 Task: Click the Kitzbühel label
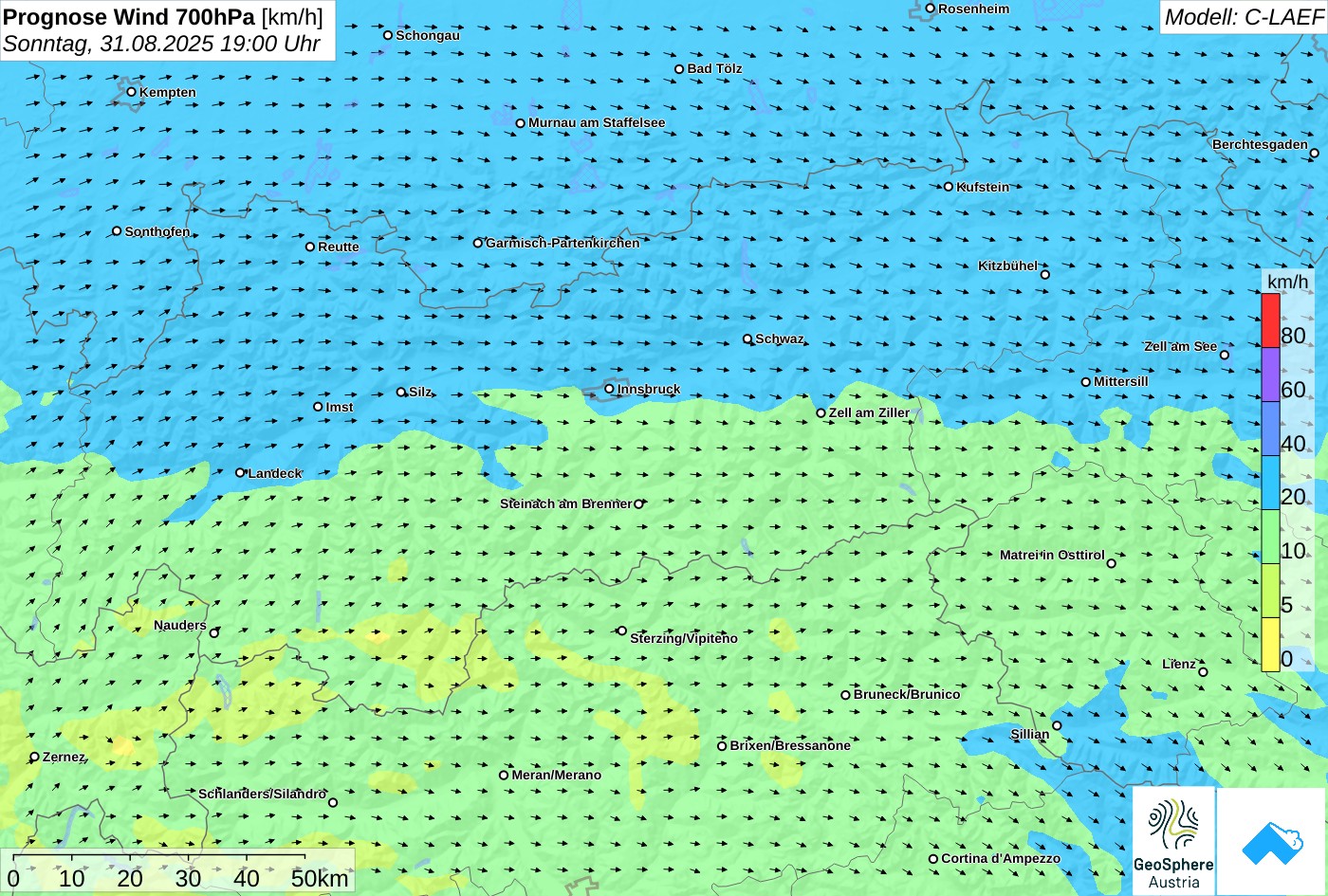[1007, 265]
